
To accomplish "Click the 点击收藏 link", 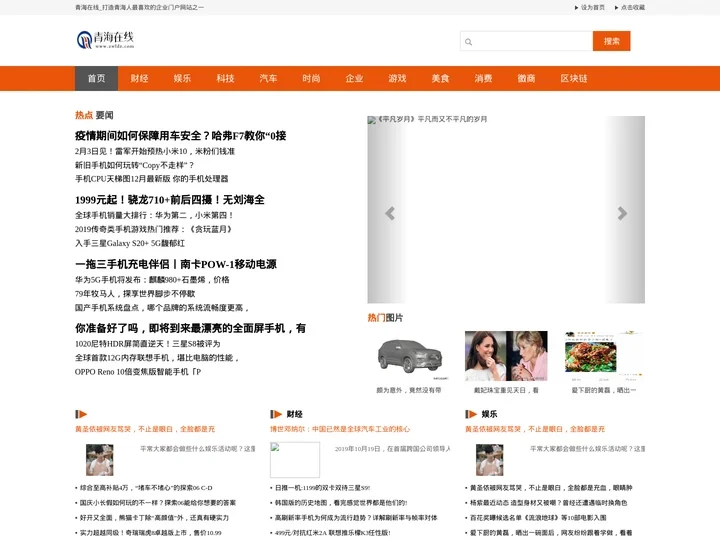I will tap(633, 7).
